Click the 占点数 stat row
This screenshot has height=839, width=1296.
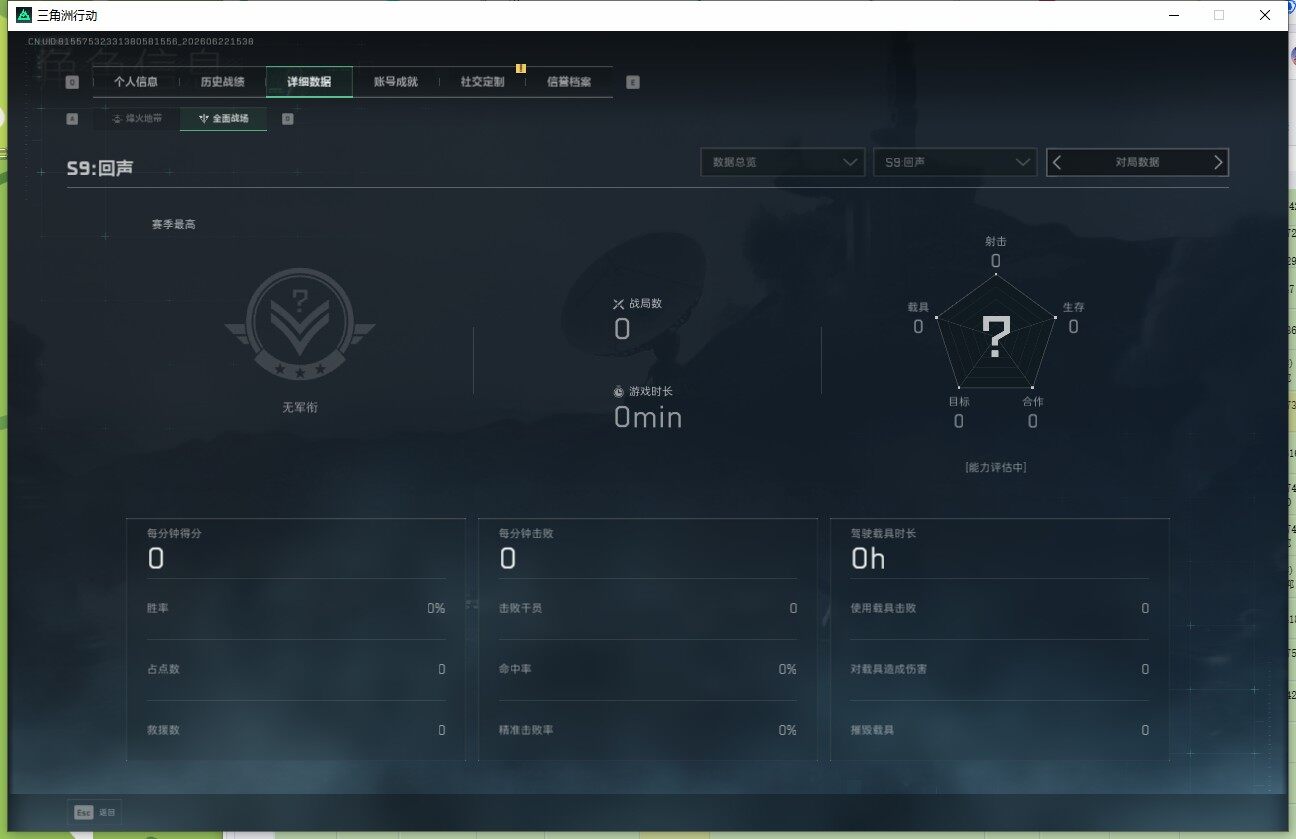[296, 669]
